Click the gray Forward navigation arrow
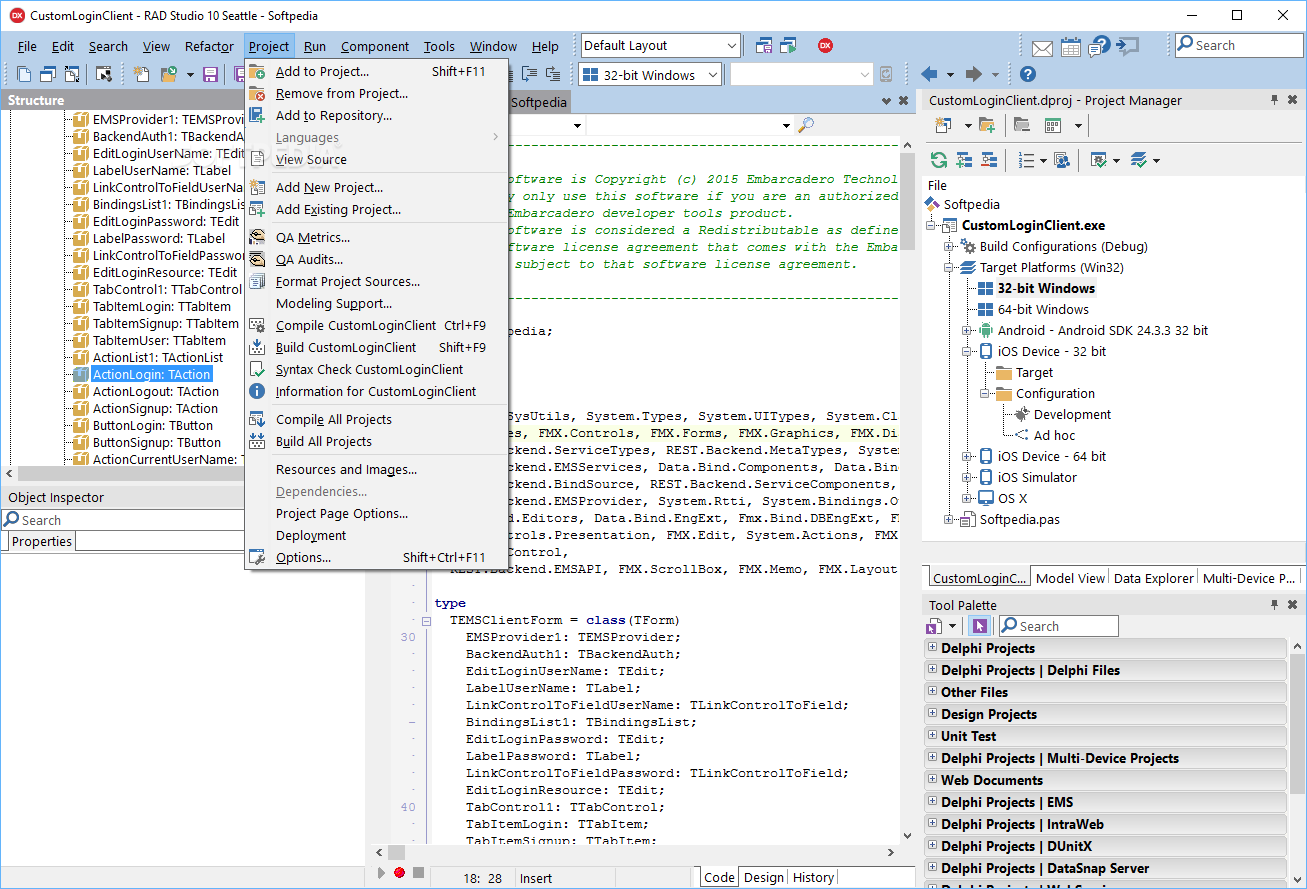Viewport: 1307px width, 889px height. tap(973, 74)
